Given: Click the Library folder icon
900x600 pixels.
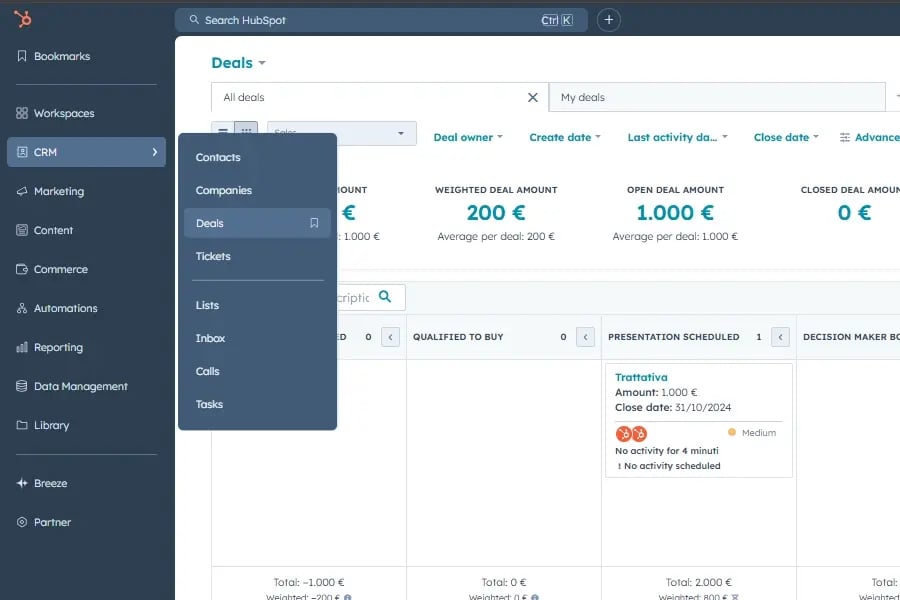Looking at the screenshot, I should 22,425.
